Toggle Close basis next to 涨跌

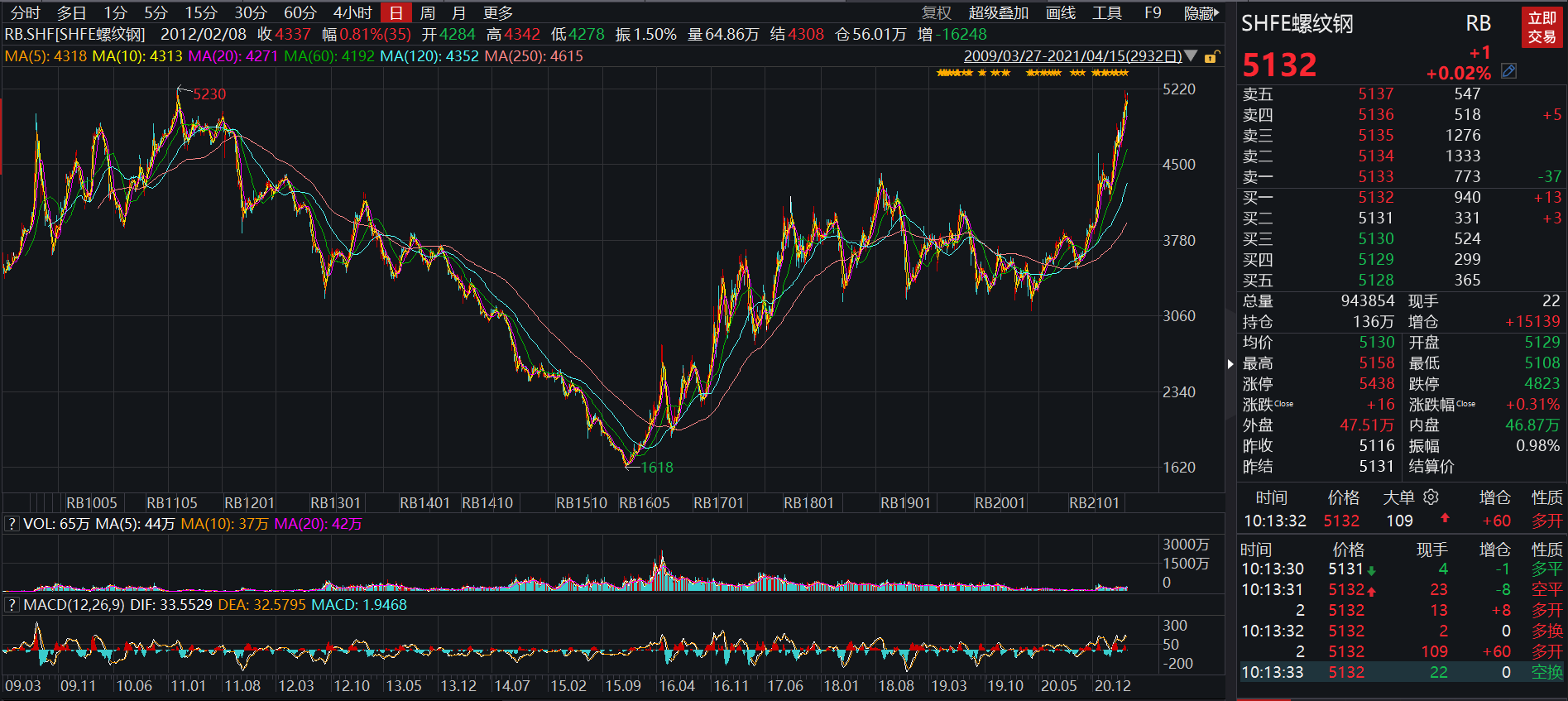pos(1283,404)
